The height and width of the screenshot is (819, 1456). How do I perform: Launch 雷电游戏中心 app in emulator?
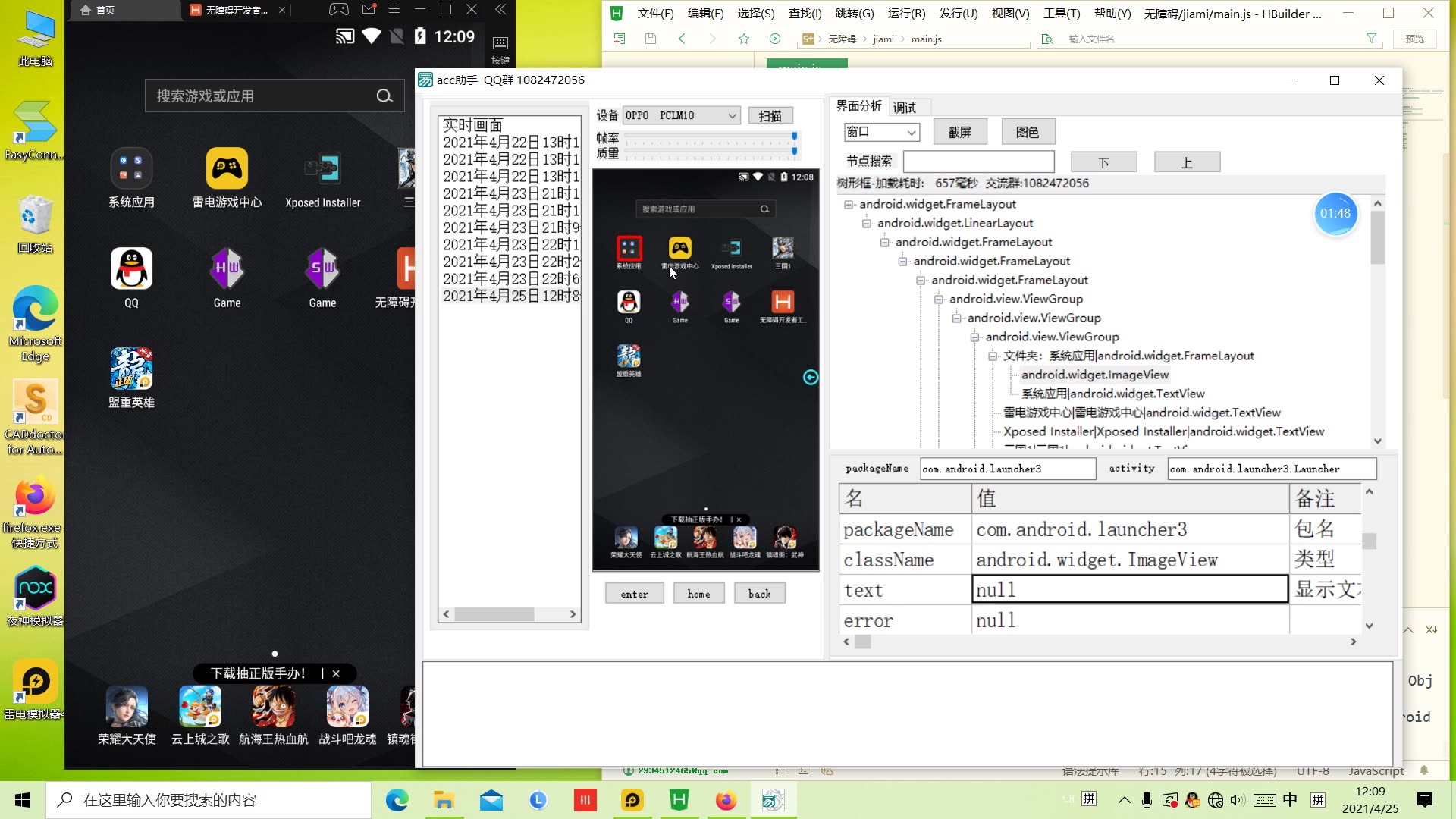(x=227, y=168)
